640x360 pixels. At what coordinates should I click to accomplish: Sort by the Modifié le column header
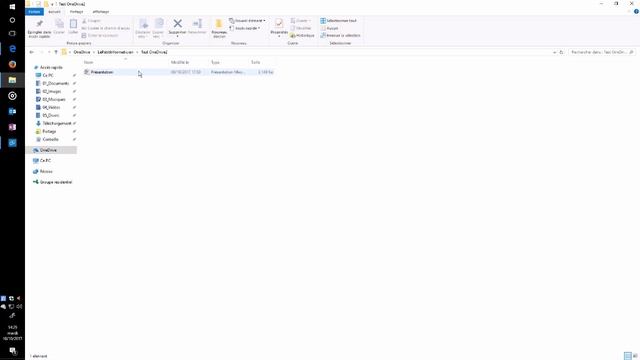click(x=180, y=62)
